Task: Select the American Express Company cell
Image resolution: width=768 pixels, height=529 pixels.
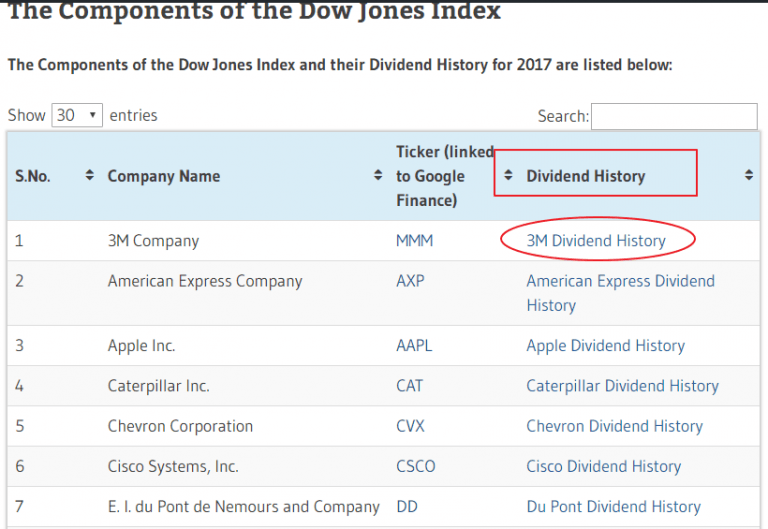Action: (x=205, y=281)
